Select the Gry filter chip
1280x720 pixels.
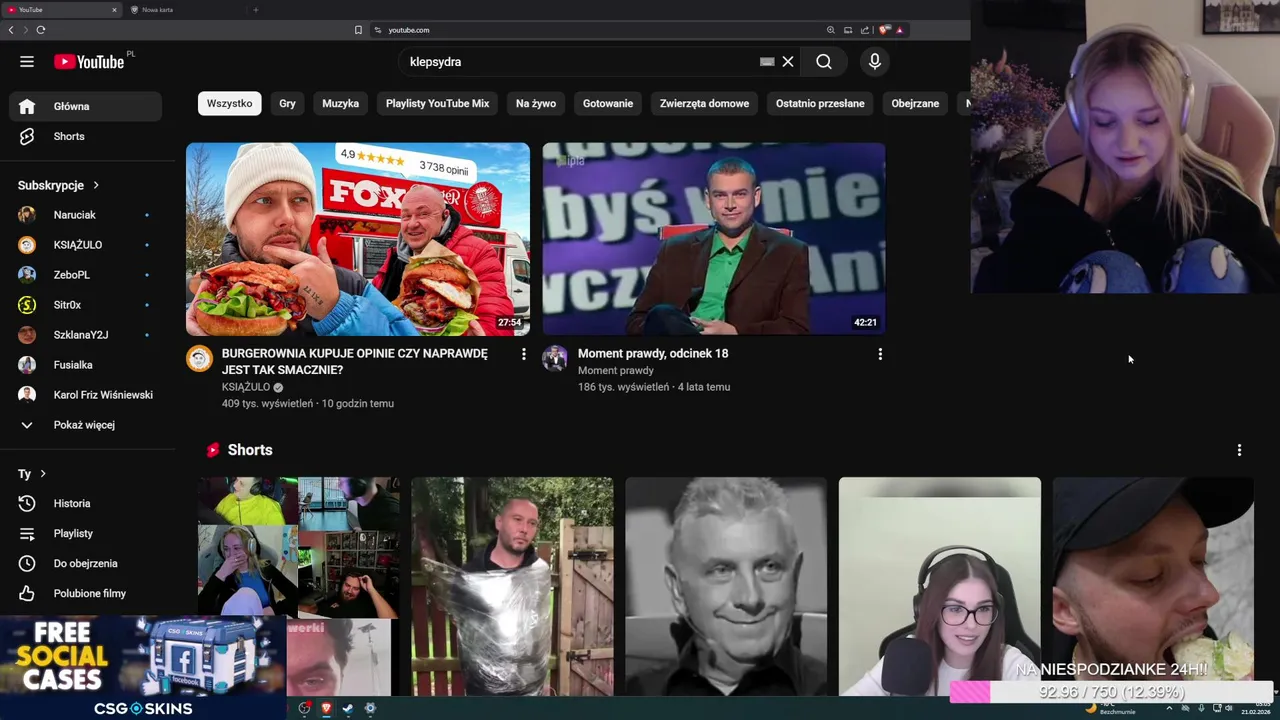[x=287, y=103]
